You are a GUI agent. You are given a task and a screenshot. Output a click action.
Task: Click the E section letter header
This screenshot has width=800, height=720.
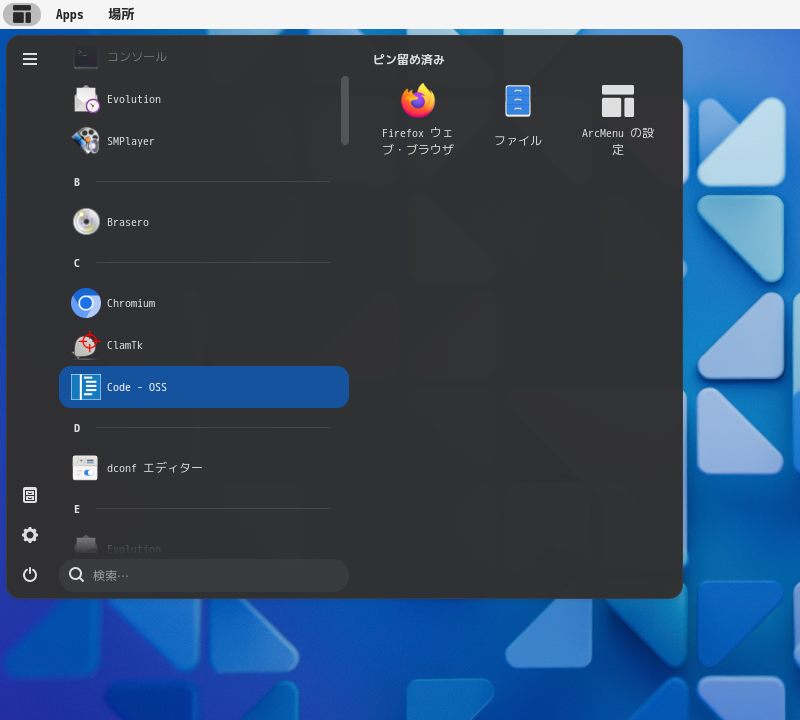click(x=77, y=509)
